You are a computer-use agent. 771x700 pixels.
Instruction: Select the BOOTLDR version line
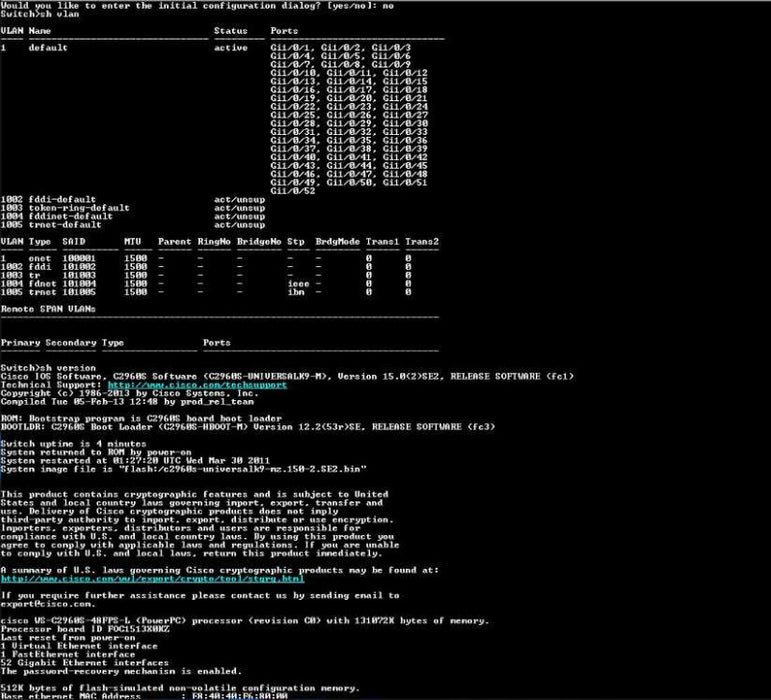point(248,427)
